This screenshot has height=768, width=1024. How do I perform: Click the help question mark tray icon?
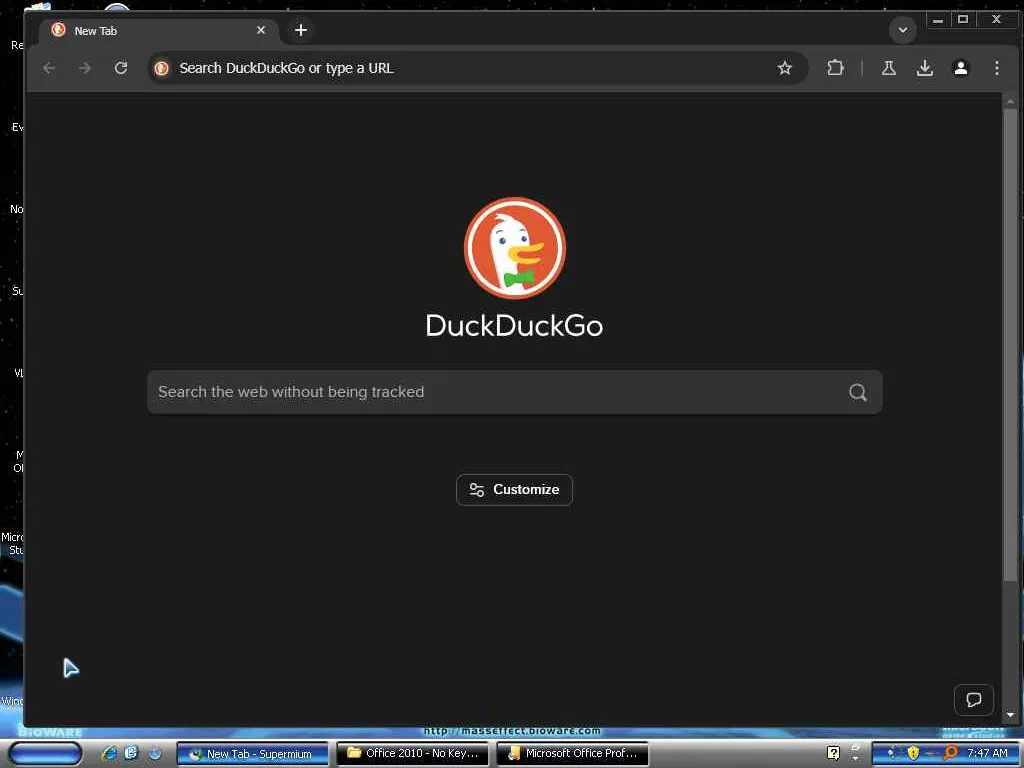click(x=833, y=754)
